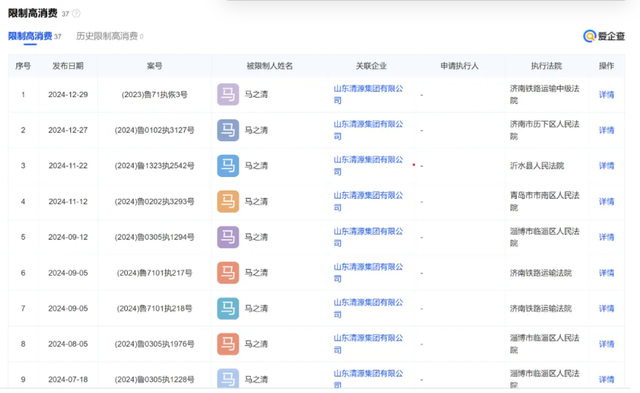Image resolution: width=640 pixels, height=393 pixels.
Task: Open 详情 for case (2024)鲁1323执2542号
Action: (606, 166)
